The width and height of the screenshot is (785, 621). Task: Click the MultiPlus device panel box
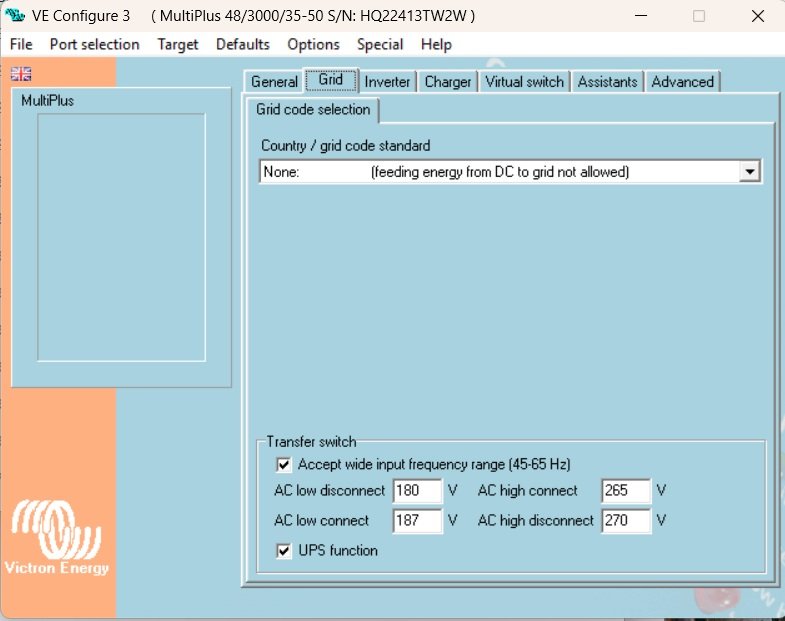122,237
